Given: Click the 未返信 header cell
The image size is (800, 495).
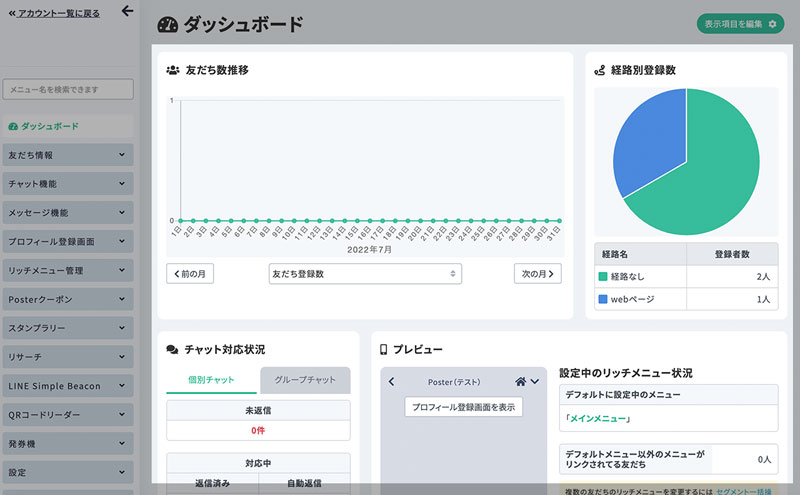Looking at the screenshot, I should coord(258,410).
